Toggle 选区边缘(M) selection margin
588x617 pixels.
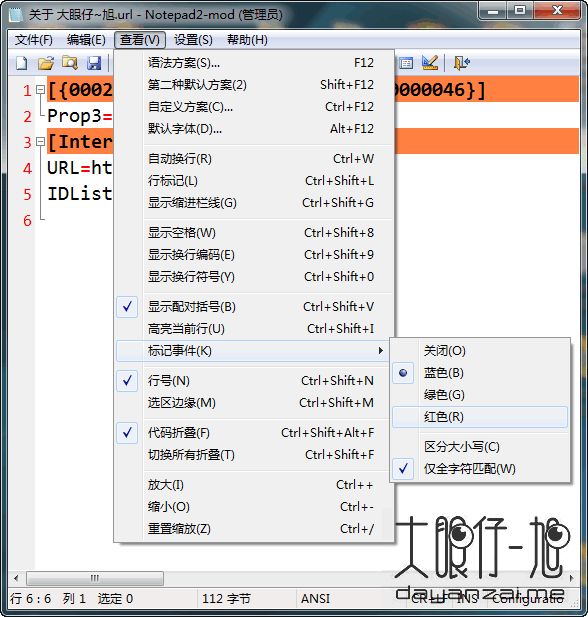255,403
